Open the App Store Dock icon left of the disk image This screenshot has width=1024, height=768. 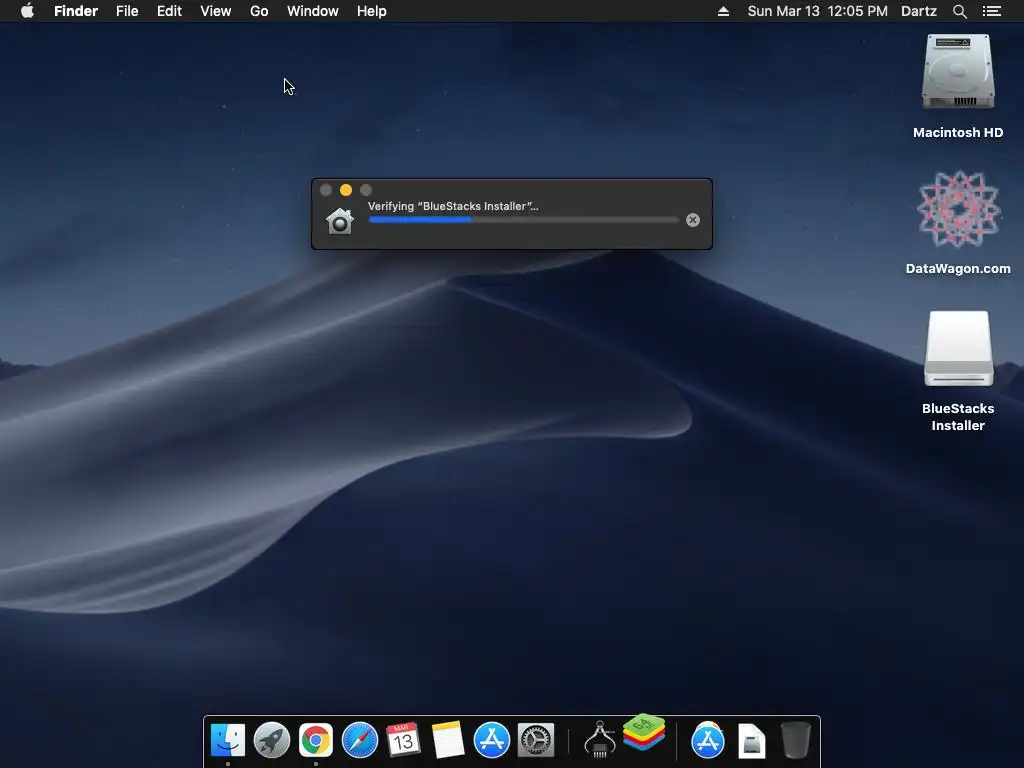(x=708, y=740)
